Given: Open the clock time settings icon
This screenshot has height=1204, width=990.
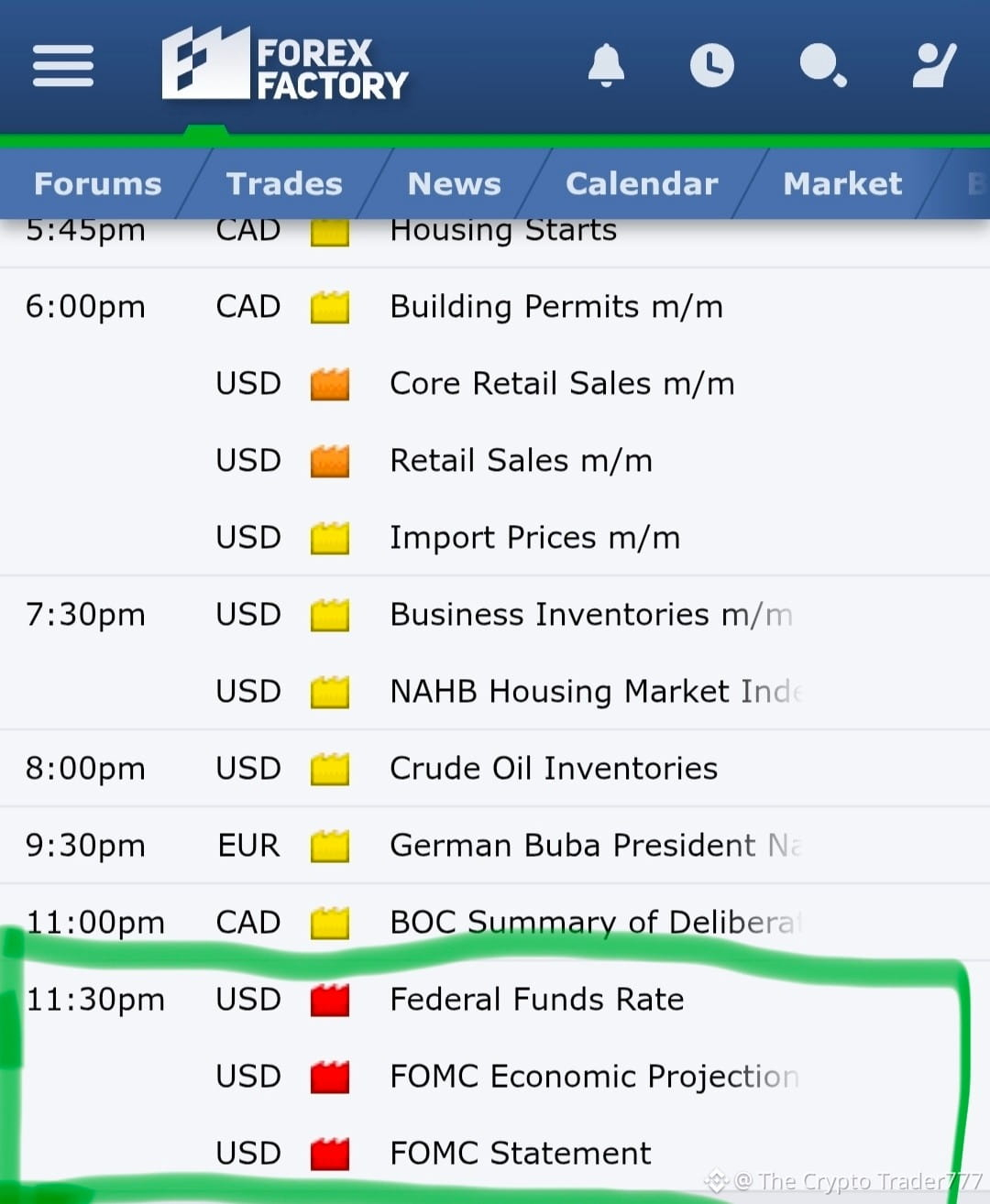Looking at the screenshot, I should [712, 65].
